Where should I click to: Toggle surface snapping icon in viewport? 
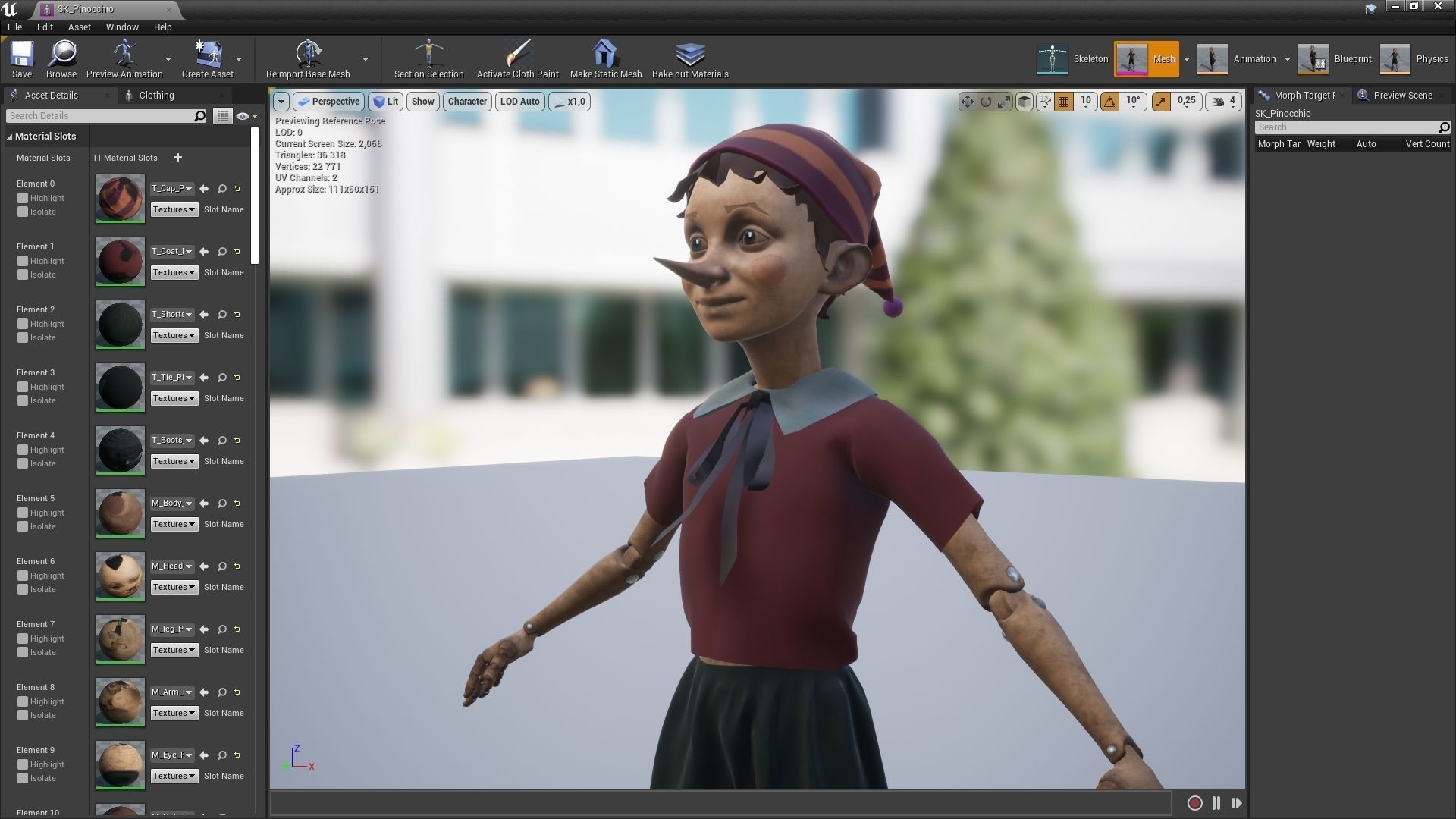[x=1045, y=102]
